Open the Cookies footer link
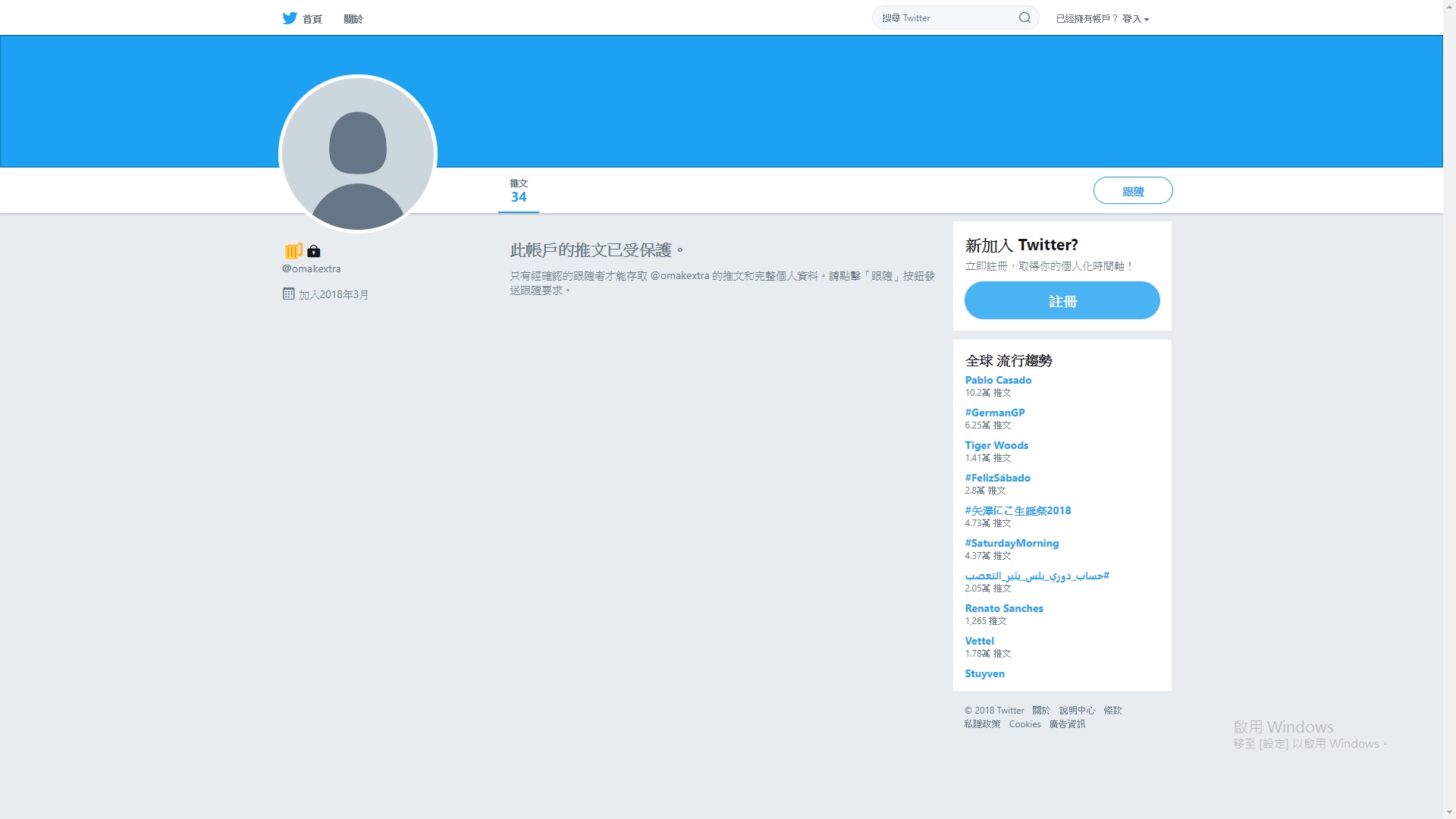The height and width of the screenshot is (819, 1456). pyautogui.click(x=1025, y=724)
